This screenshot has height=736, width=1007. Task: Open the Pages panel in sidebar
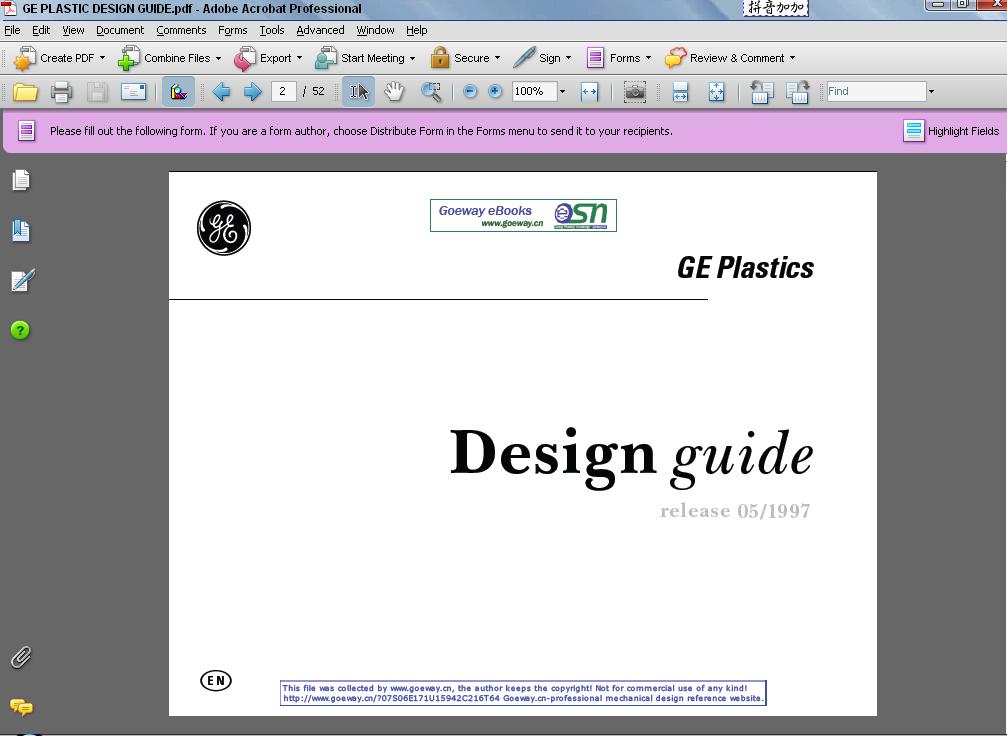pyautogui.click(x=21, y=180)
